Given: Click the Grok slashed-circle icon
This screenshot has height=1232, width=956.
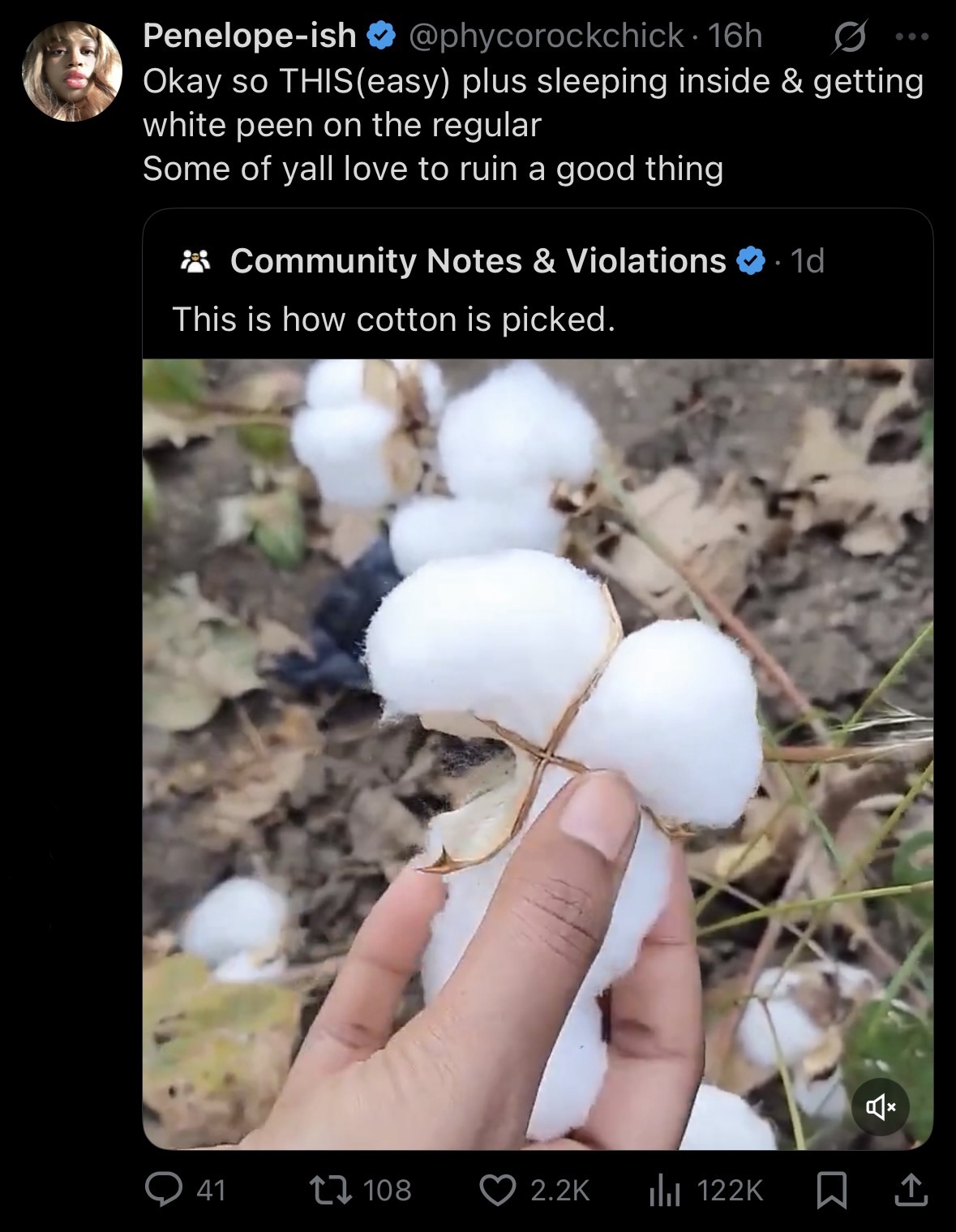Looking at the screenshot, I should [x=849, y=37].
